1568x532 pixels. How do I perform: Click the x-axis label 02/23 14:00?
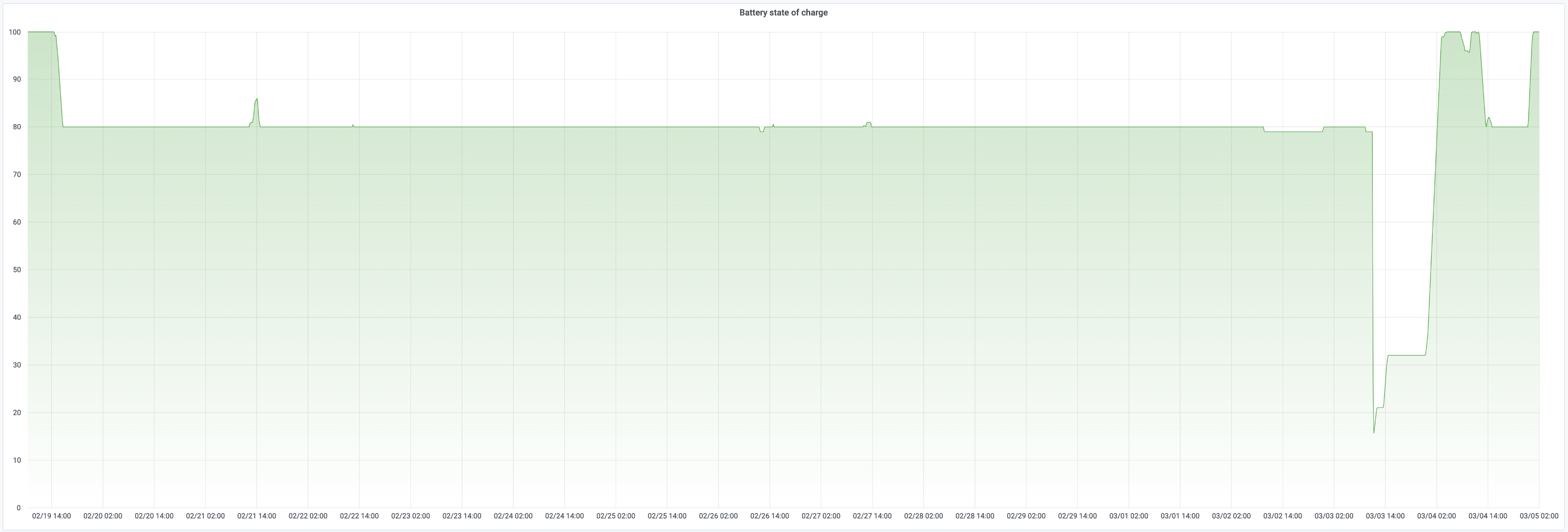pyautogui.click(x=461, y=516)
